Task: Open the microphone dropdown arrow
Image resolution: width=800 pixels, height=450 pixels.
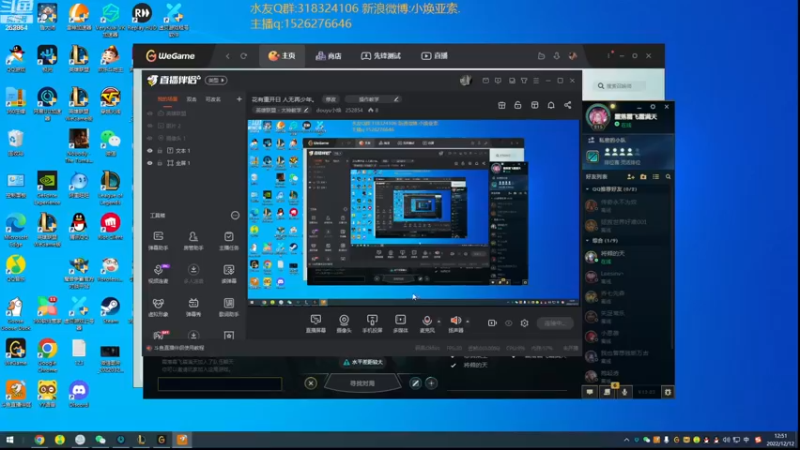Action: [x=439, y=322]
